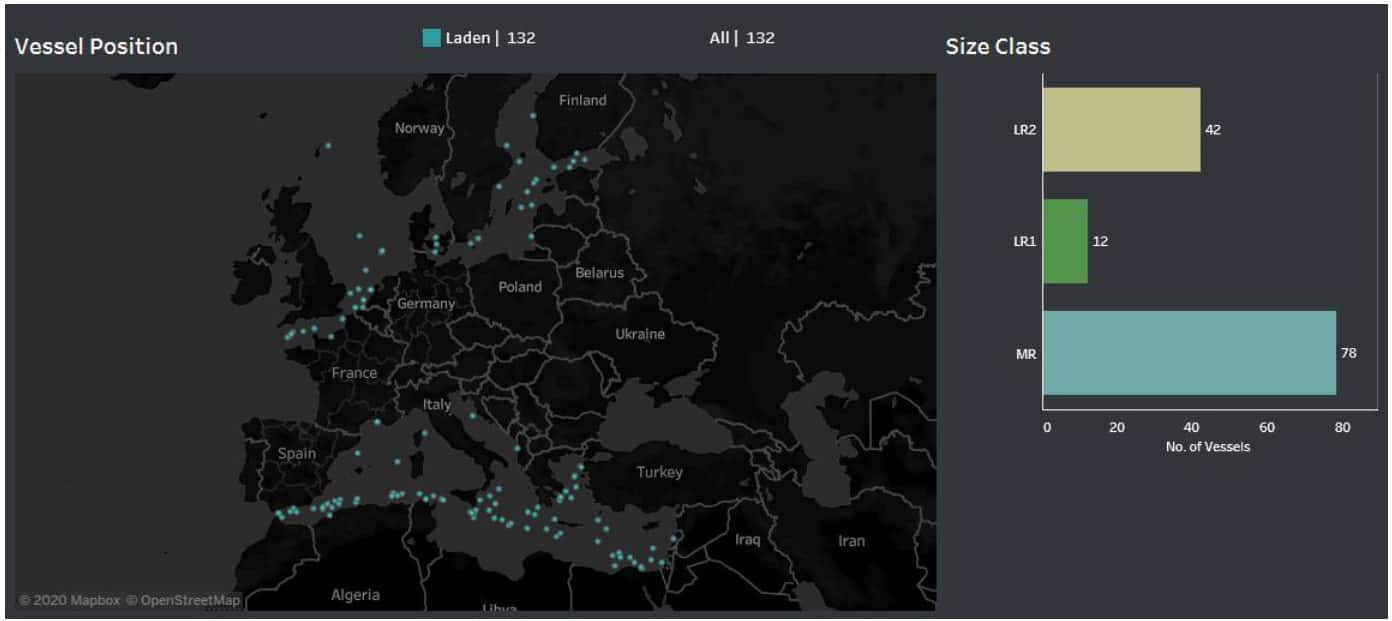The height and width of the screenshot is (621, 1392).
Task: Click the Germany label on the map
Action: pos(426,303)
